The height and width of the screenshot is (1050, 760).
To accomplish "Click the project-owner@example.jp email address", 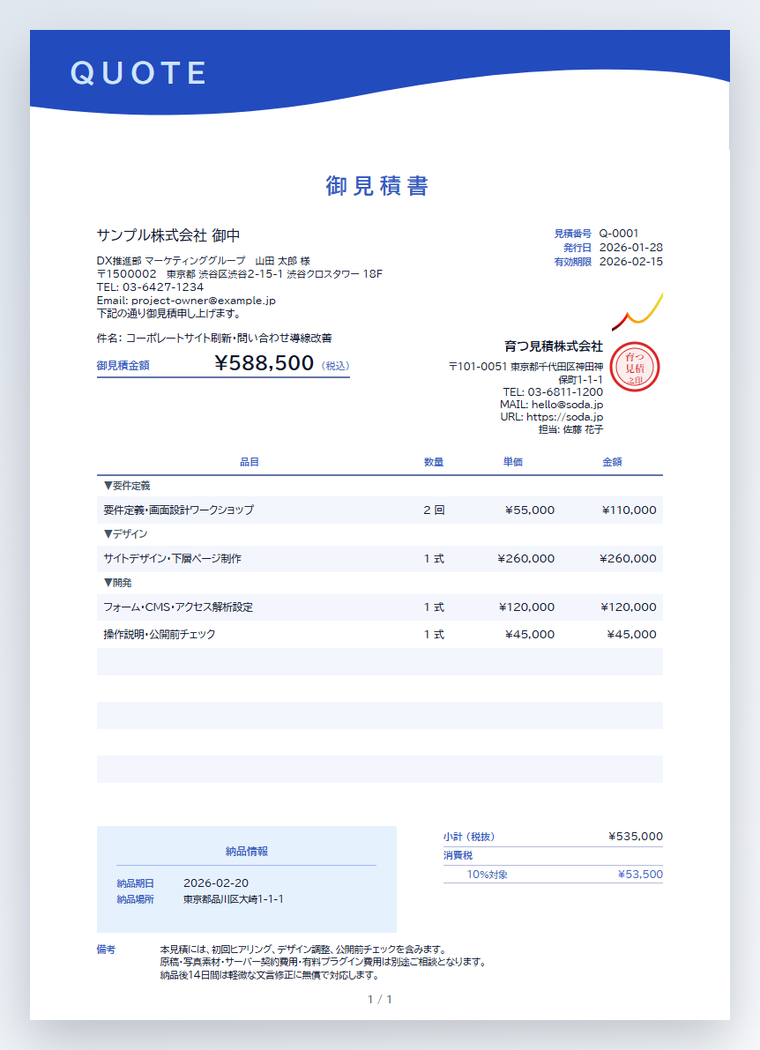I will (x=204, y=300).
